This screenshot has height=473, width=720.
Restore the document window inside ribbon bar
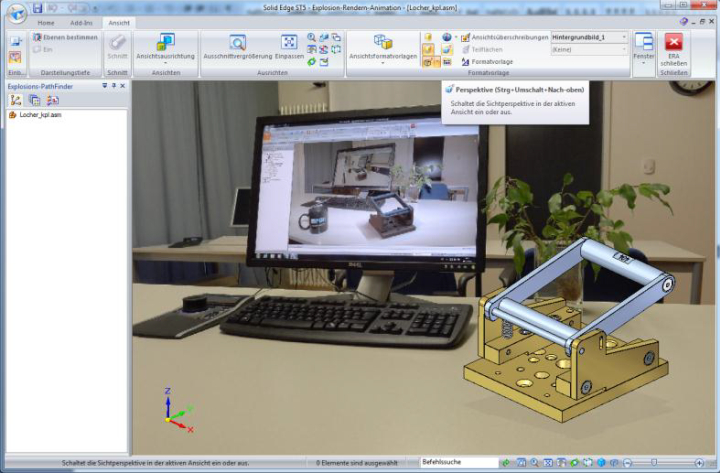pyautogui.click(x=702, y=22)
